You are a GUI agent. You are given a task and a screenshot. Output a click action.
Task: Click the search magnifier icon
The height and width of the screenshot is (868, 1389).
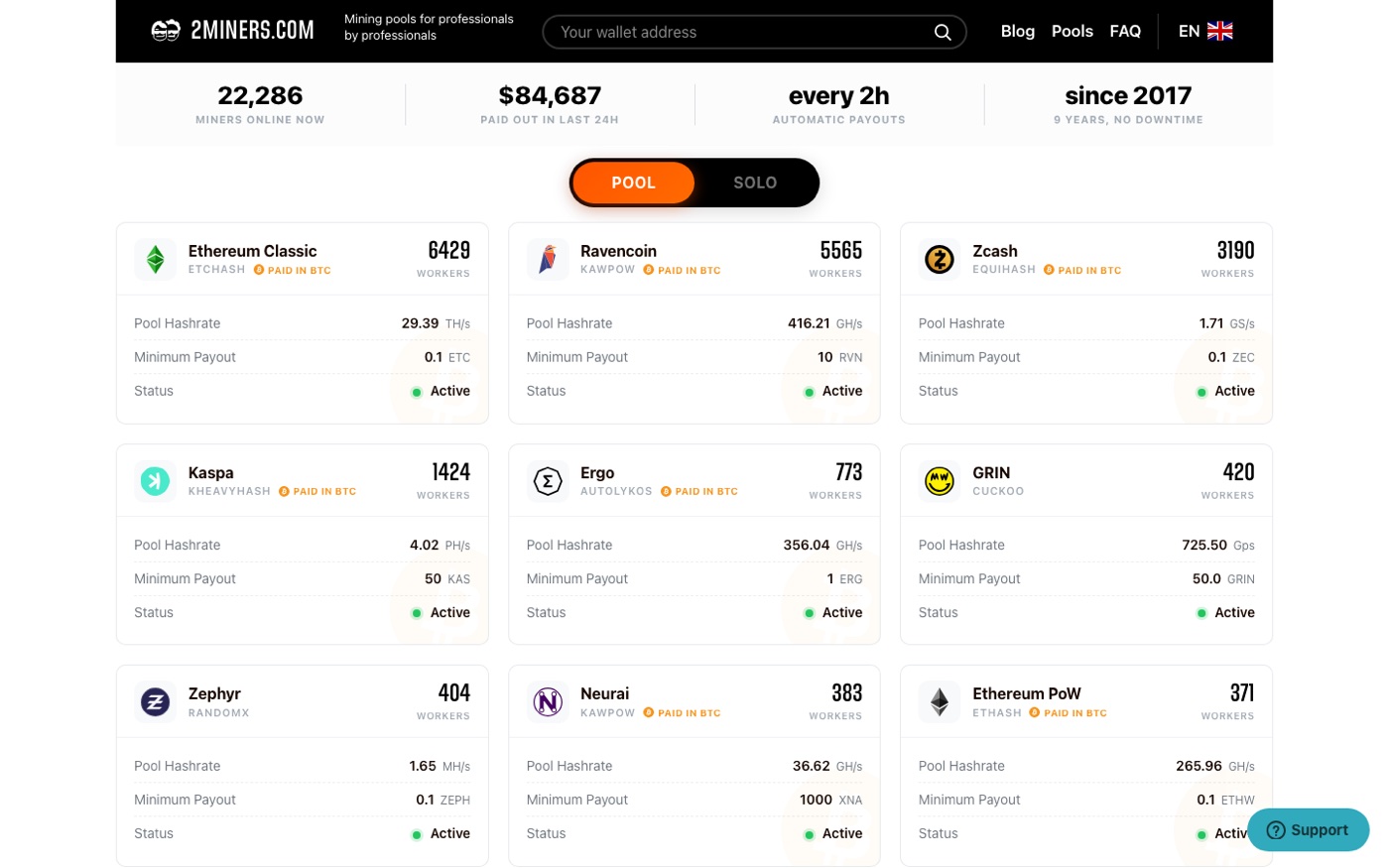click(x=943, y=33)
